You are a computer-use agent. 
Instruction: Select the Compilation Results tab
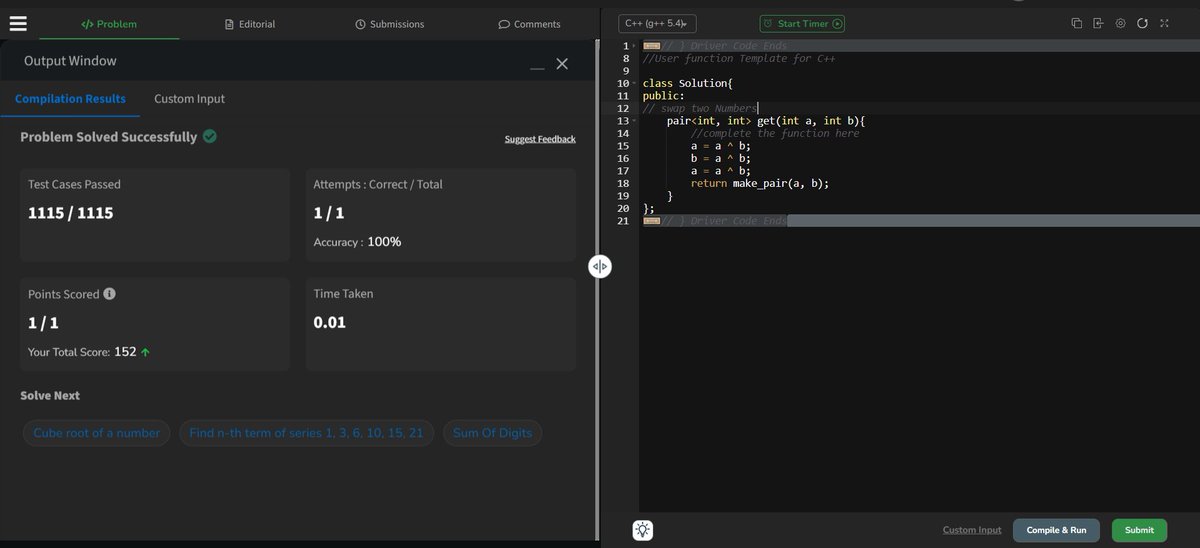point(70,99)
